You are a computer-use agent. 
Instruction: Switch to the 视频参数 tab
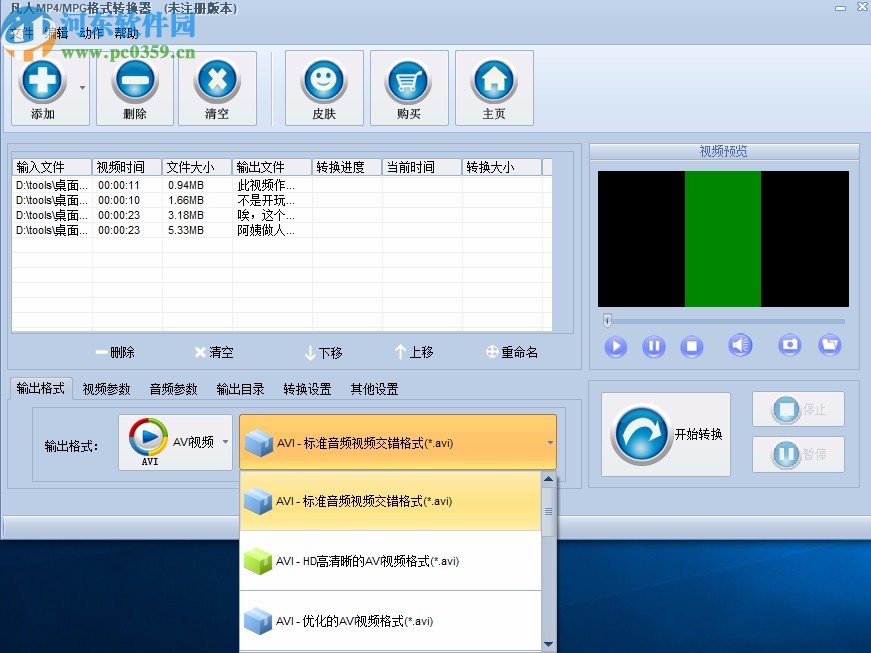pyautogui.click(x=105, y=389)
